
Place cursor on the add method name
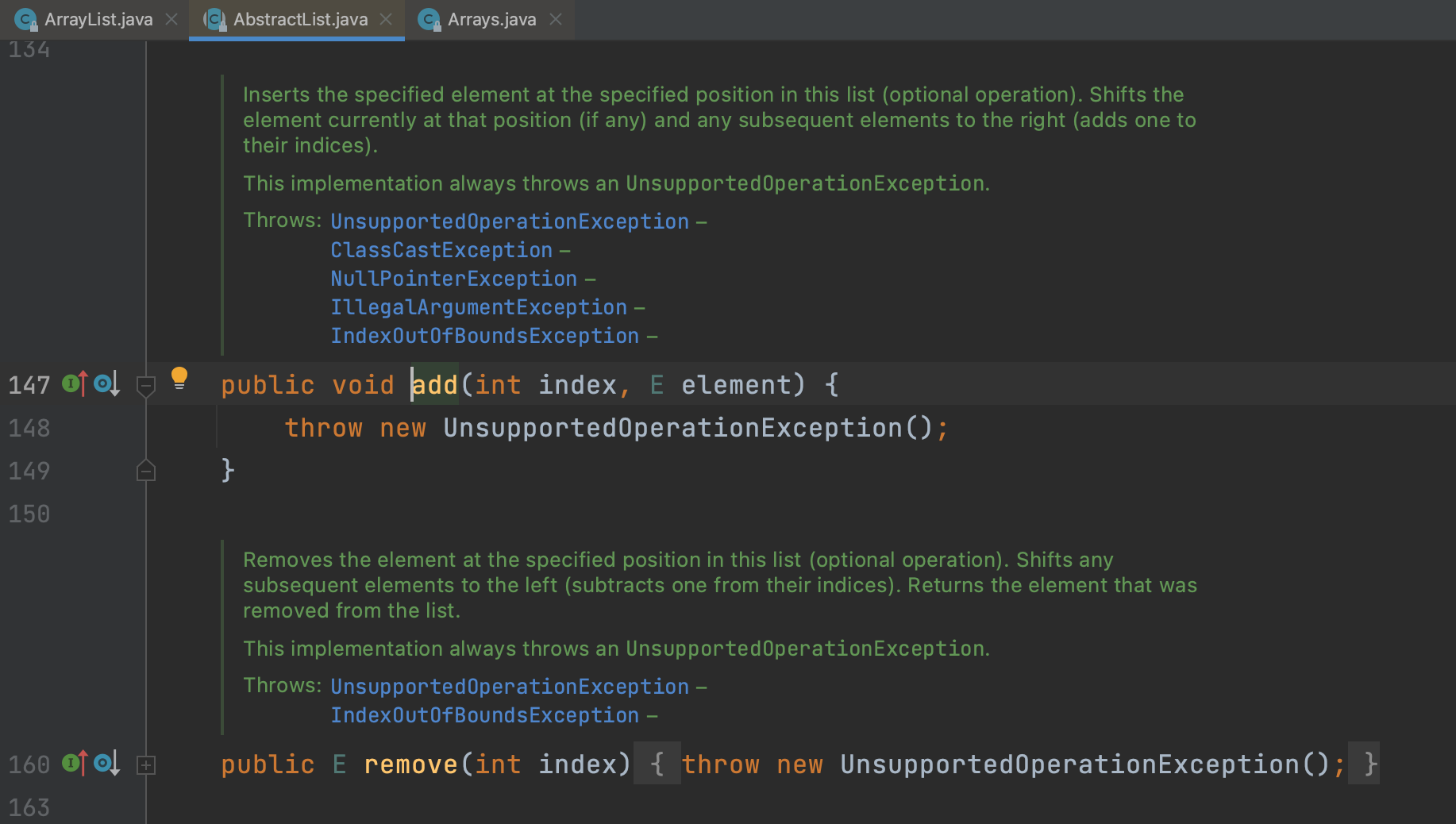point(435,385)
